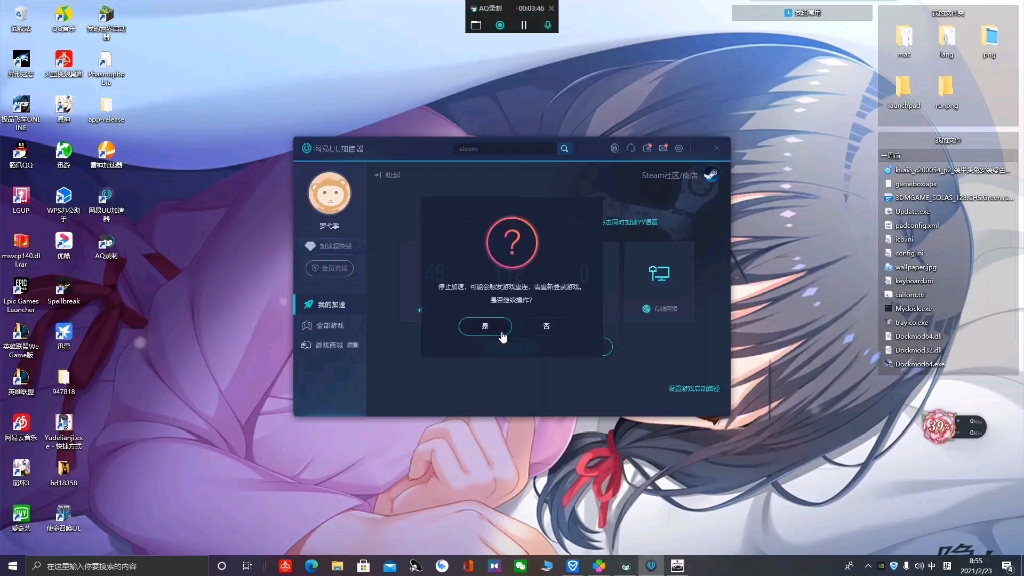Screen dimensions: 1024x576
Task: Click the window capture icon in AQ录制 toolbar
Action: point(475,23)
